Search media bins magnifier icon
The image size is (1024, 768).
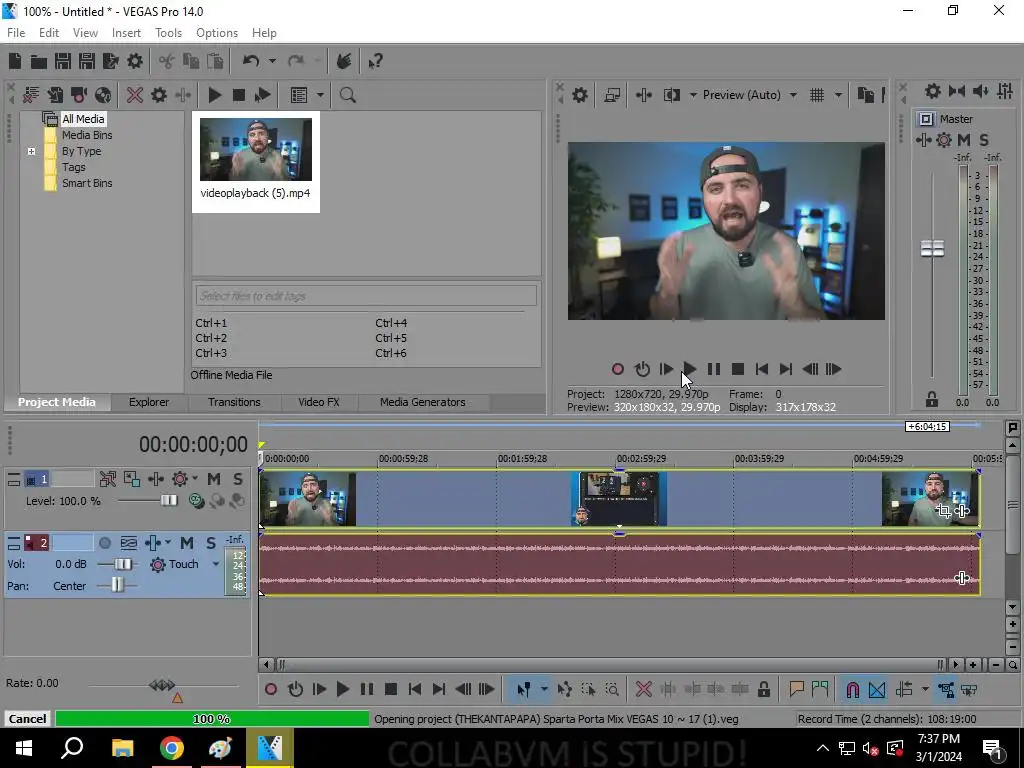click(x=347, y=95)
